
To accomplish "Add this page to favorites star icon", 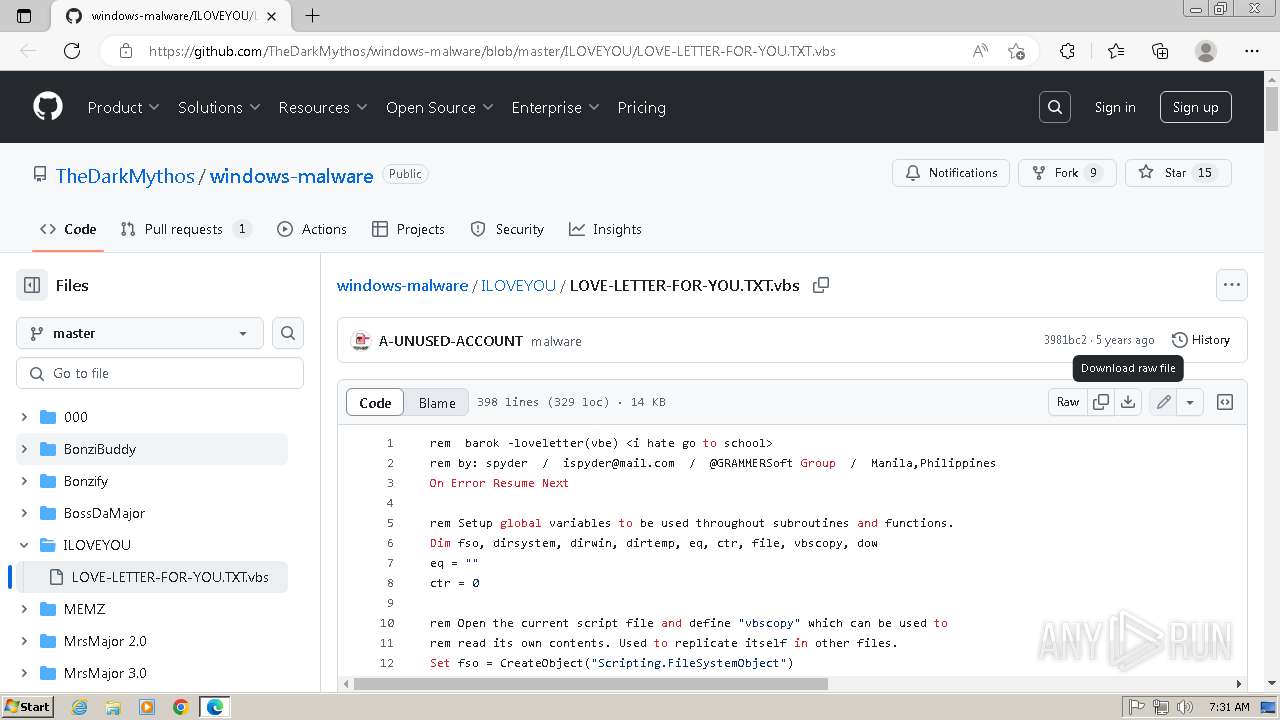I will pos(1016,51).
